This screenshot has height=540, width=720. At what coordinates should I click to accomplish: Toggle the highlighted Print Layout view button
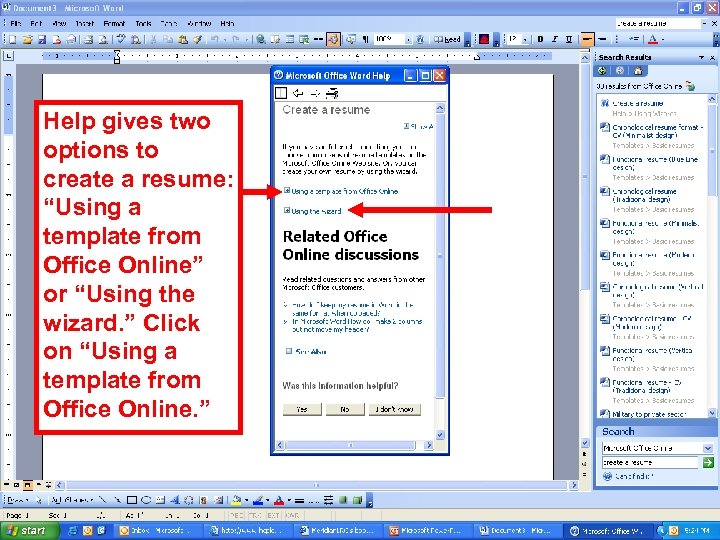(28, 485)
